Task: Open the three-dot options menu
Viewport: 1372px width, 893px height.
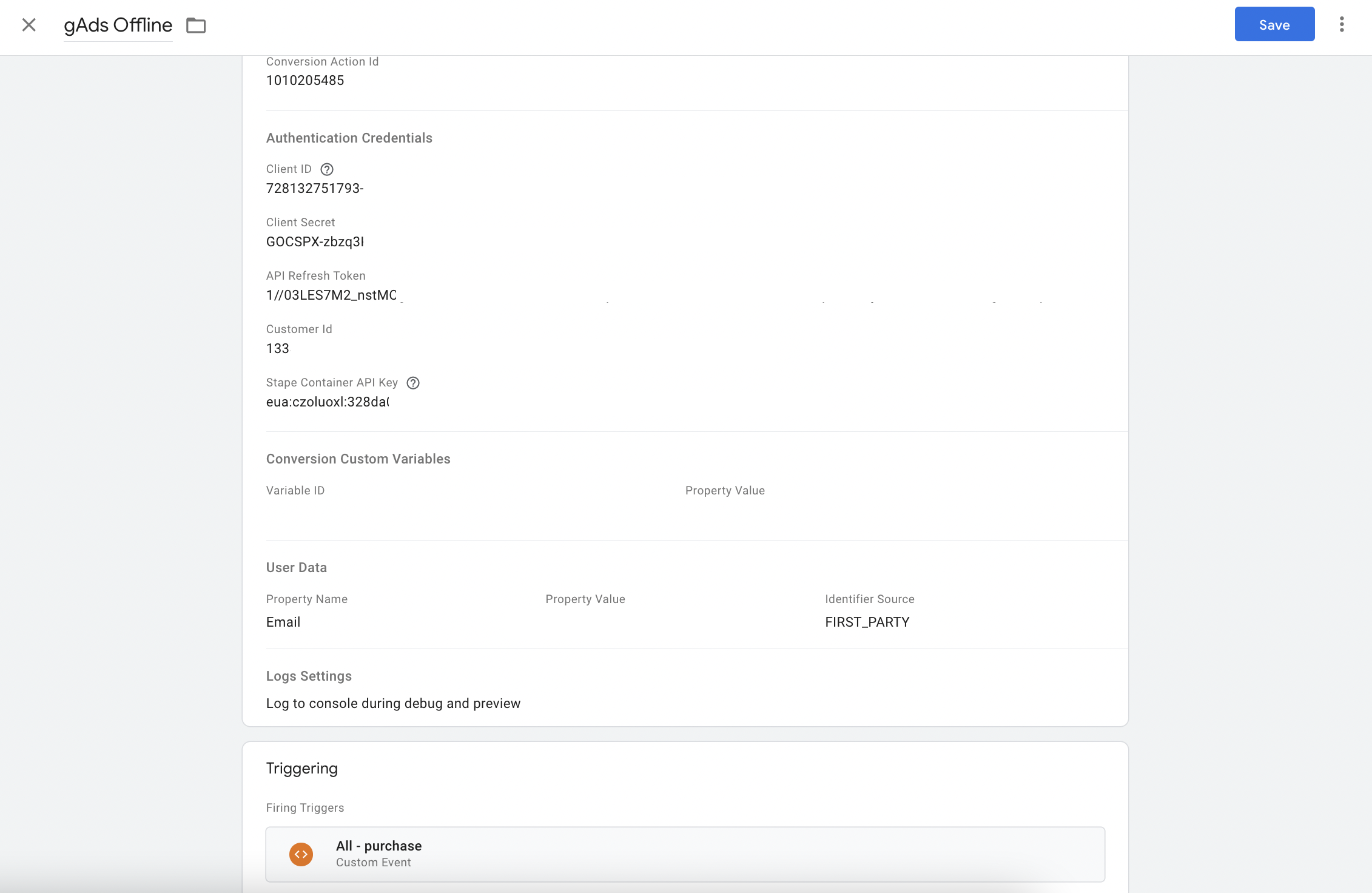Action: tap(1342, 24)
